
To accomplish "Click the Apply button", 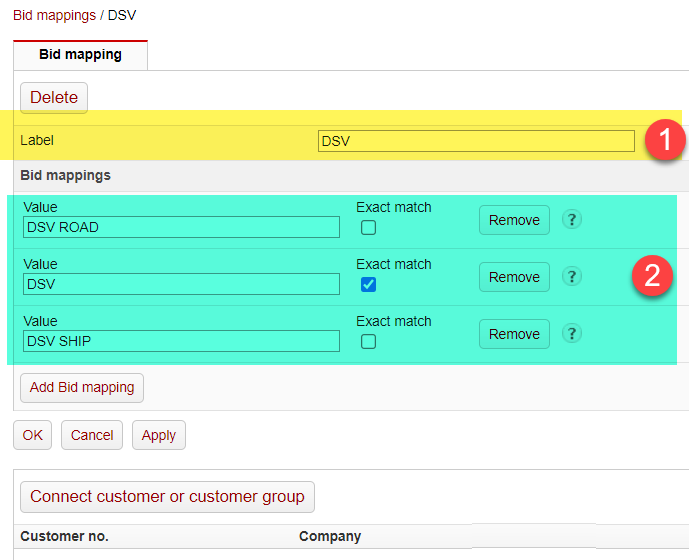I will (x=159, y=435).
